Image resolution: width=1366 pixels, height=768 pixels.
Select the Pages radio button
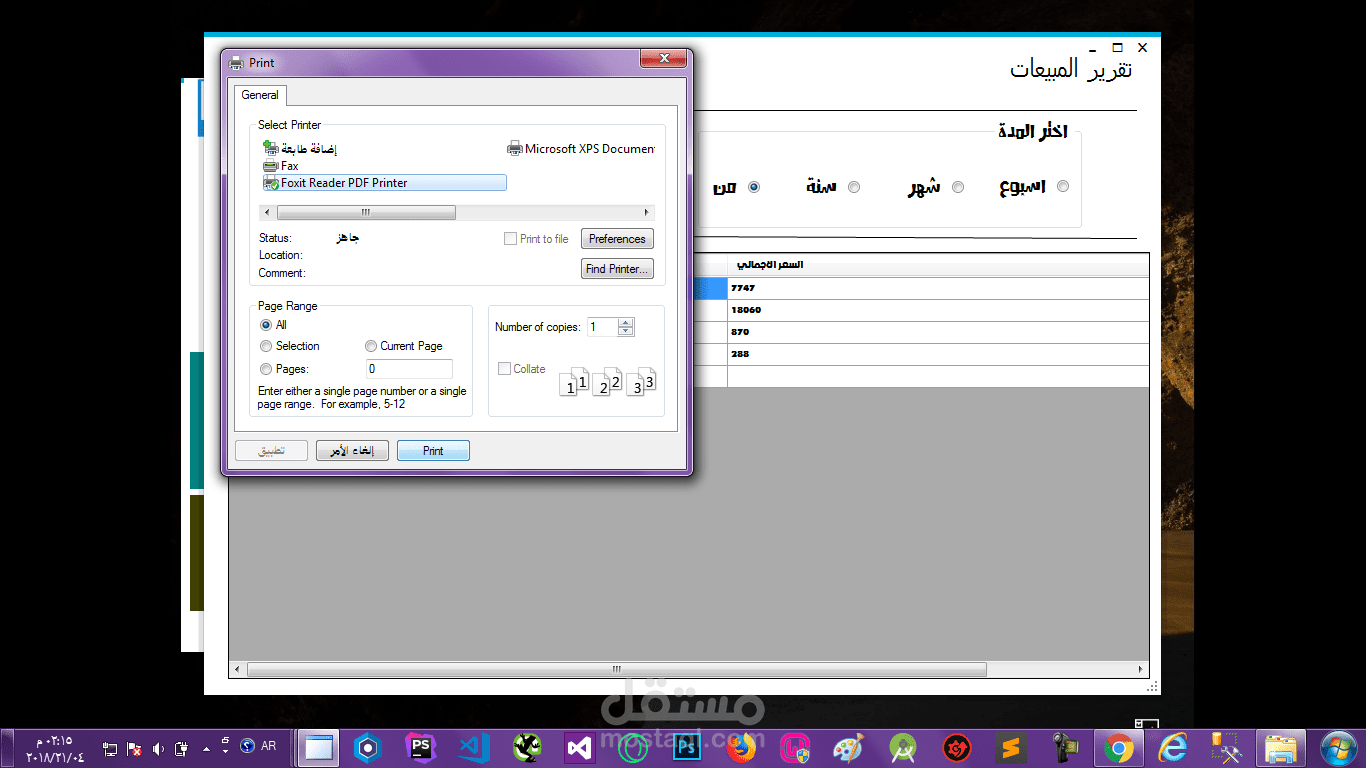(266, 369)
